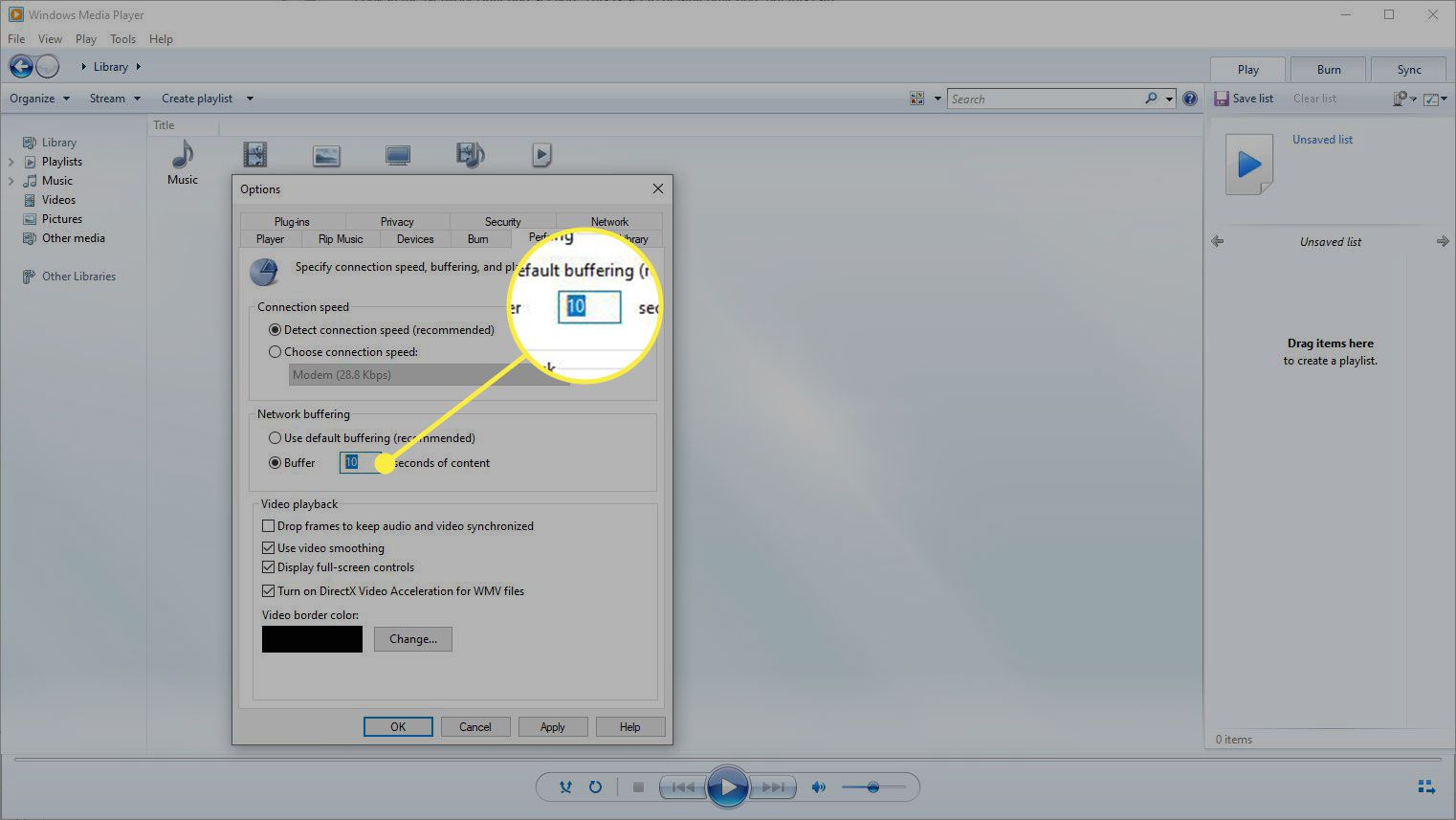1456x820 pixels.
Task: Click the View options grid icon
Action: pos(917,99)
